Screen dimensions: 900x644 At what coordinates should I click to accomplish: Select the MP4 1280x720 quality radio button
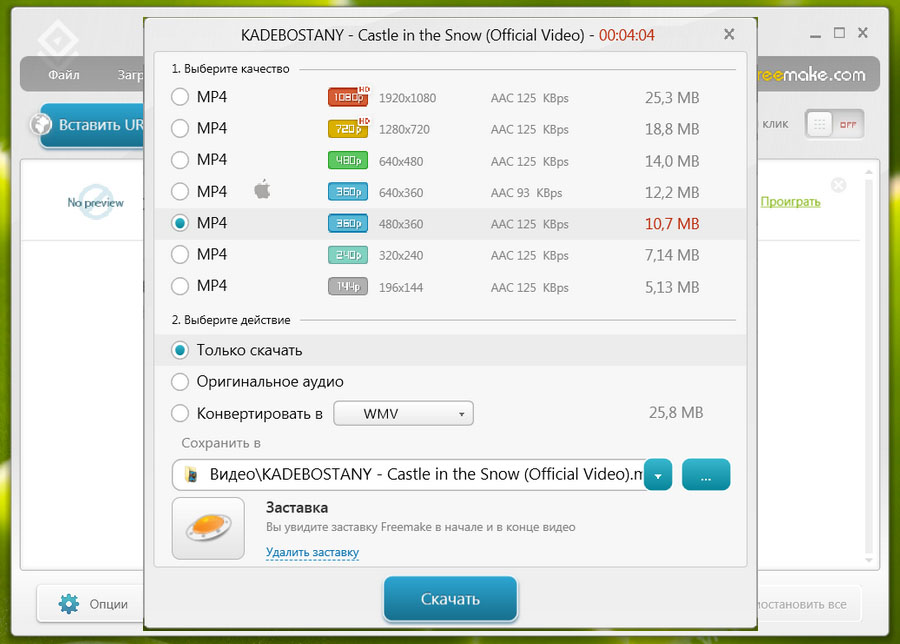point(180,129)
